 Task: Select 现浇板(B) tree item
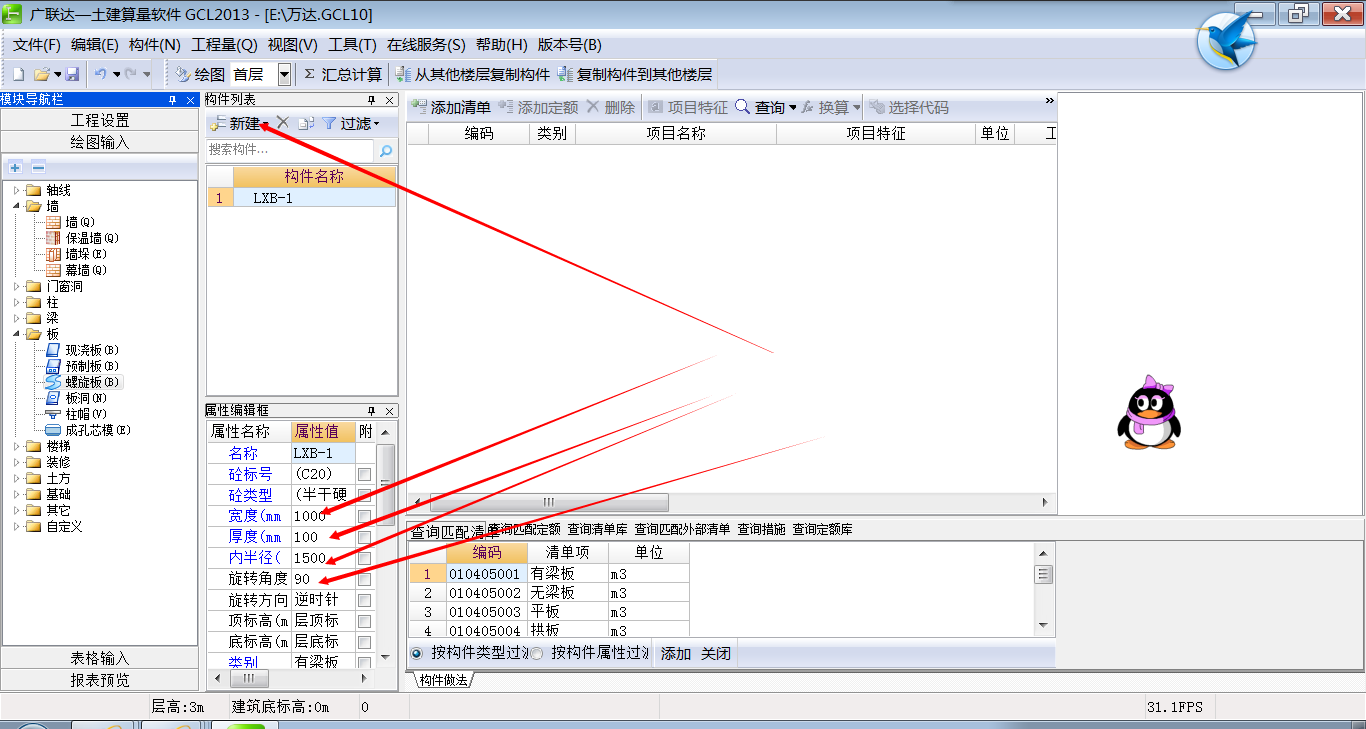click(82, 350)
